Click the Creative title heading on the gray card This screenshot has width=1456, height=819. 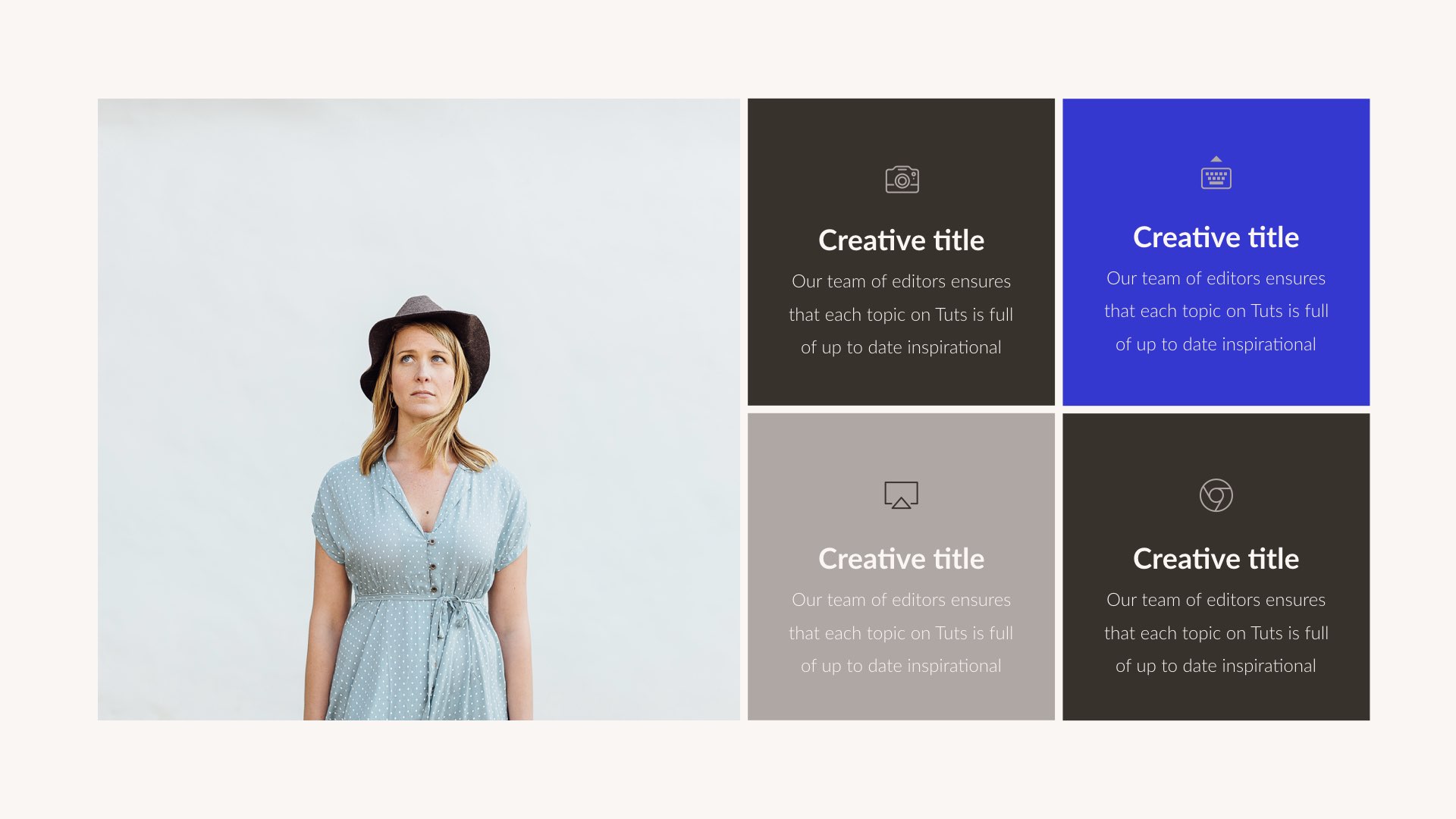(x=901, y=558)
